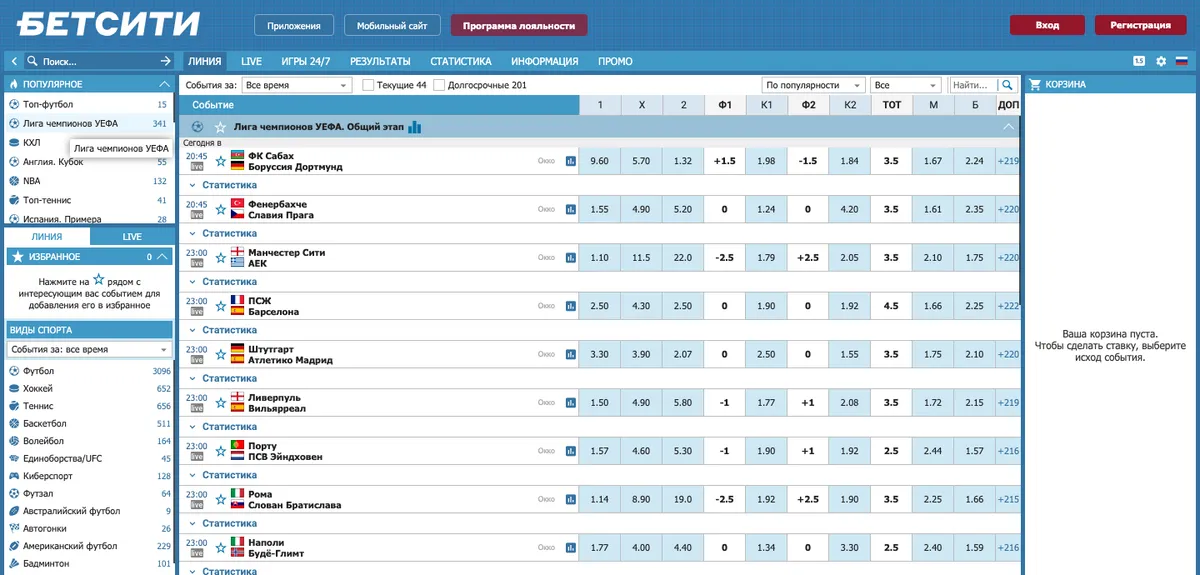Favorite the Лига чемпионов УЕФА league star
The image size is (1200, 575).
point(220,127)
